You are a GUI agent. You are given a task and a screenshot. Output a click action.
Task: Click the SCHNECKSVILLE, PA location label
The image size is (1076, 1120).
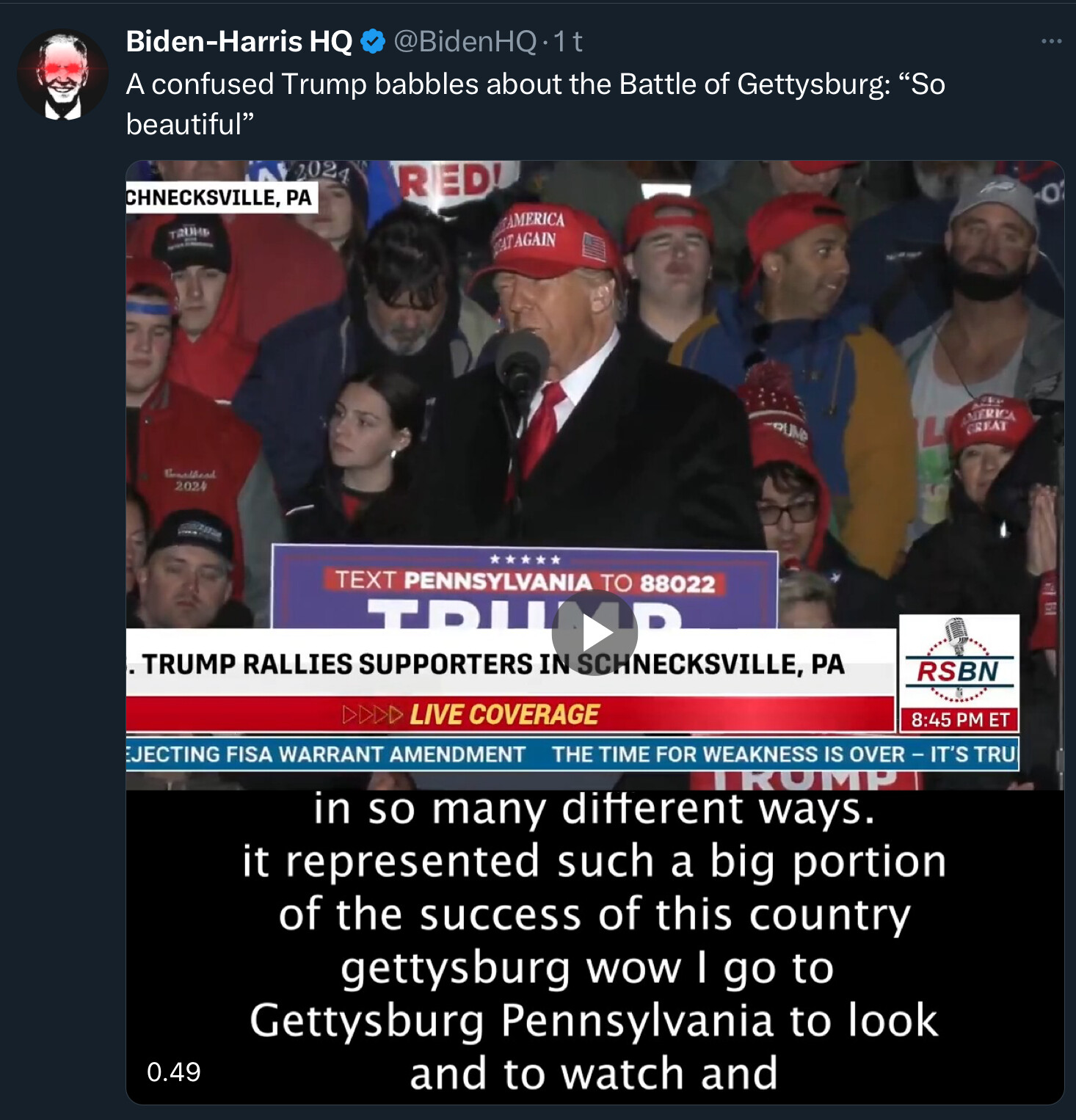tap(221, 197)
